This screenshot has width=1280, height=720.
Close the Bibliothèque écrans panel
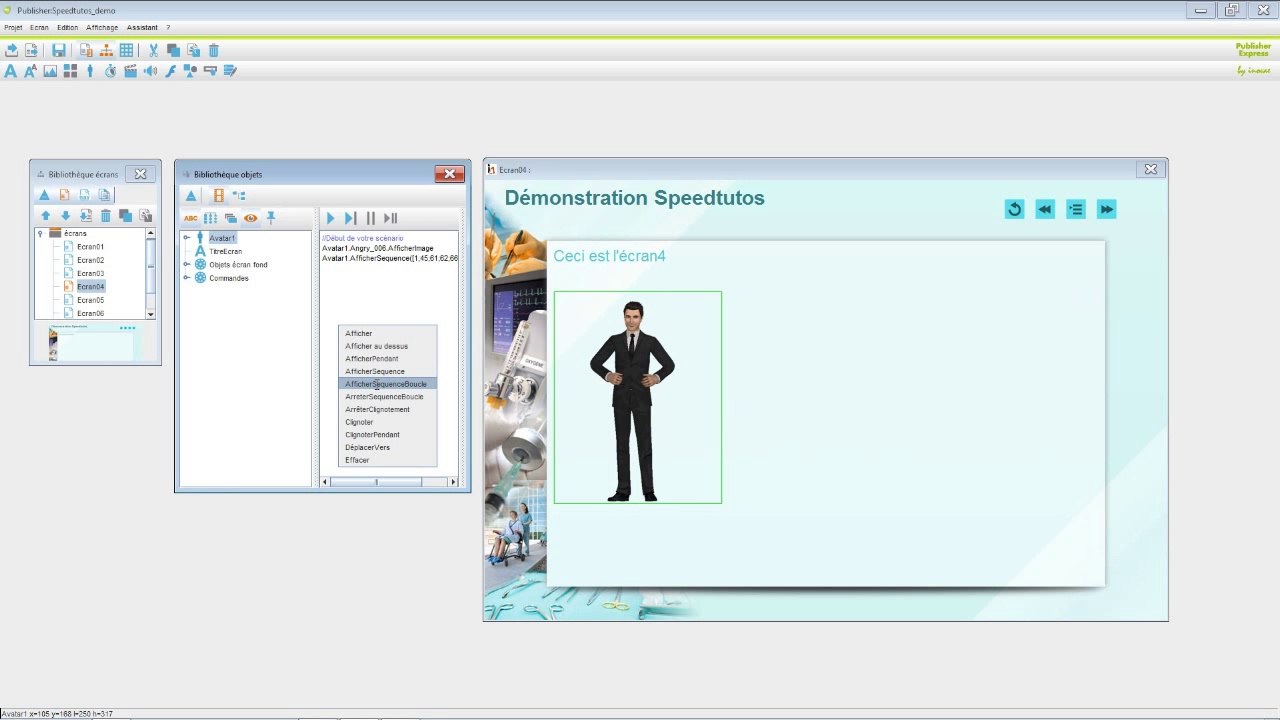point(140,174)
